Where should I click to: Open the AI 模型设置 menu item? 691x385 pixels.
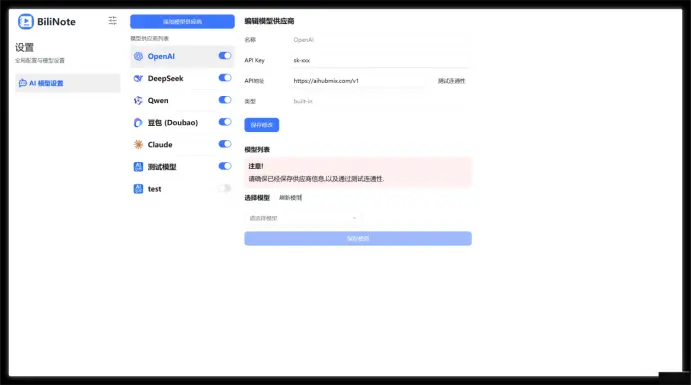(x=67, y=83)
